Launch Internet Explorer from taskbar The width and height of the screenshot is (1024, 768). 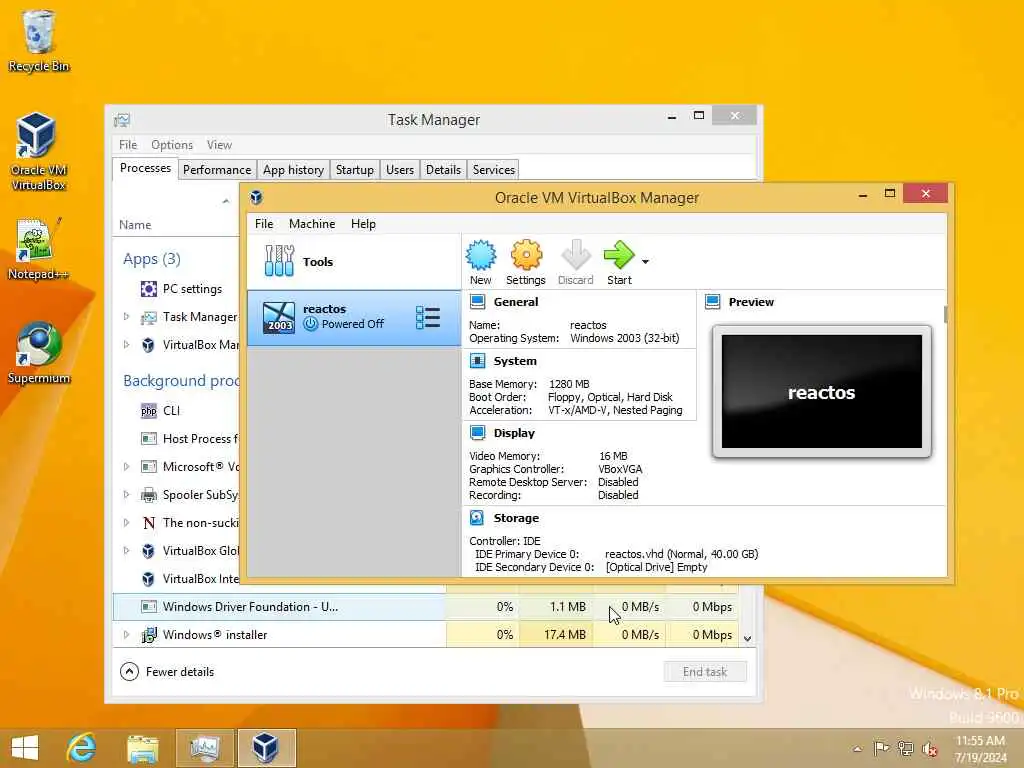point(81,748)
